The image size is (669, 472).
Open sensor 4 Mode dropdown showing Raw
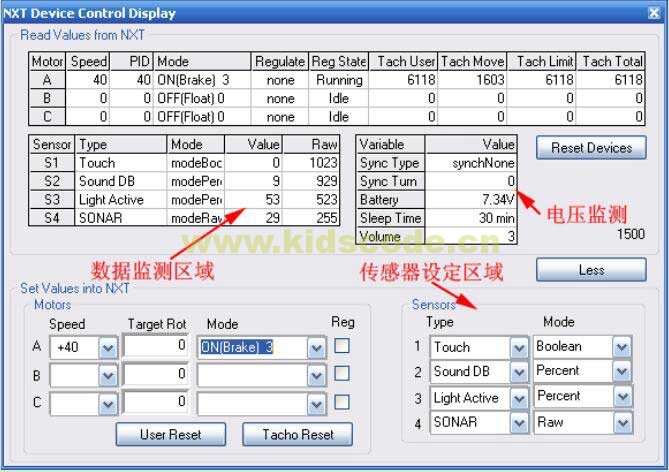click(622, 423)
